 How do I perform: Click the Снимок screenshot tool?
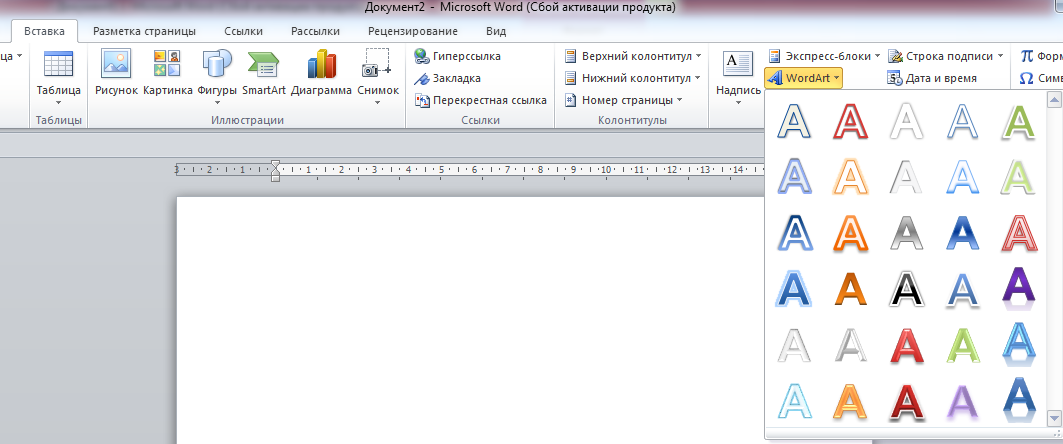point(377,62)
